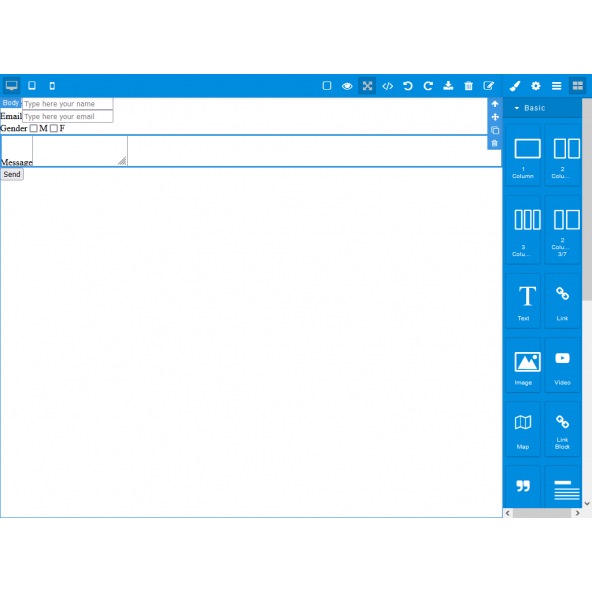Open the Style Manager brush tab
Screen dimensions: 592x592
515,86
